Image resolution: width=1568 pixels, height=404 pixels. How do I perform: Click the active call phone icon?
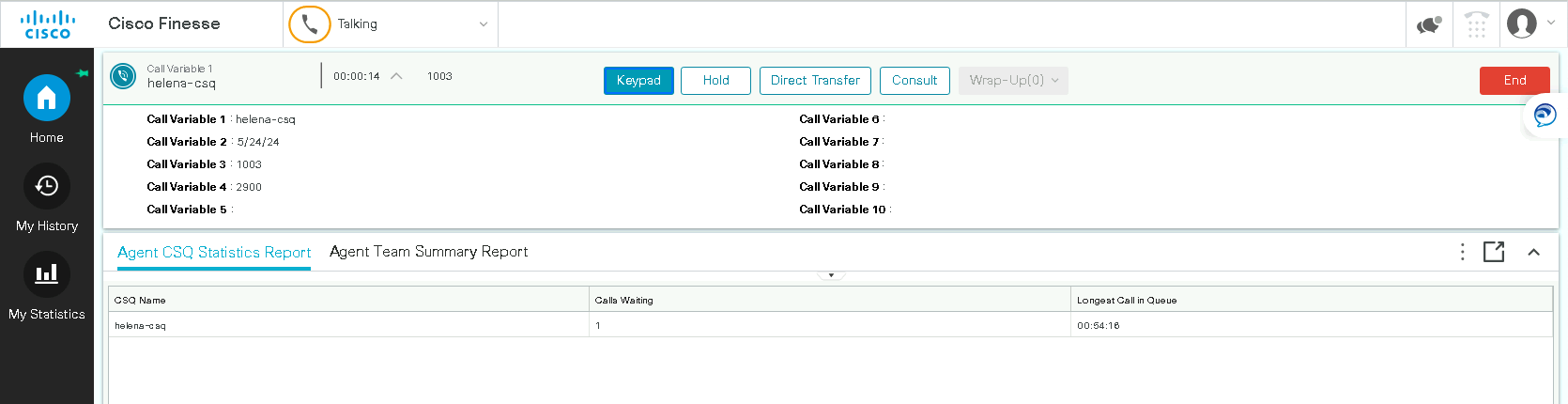[123, 76]
